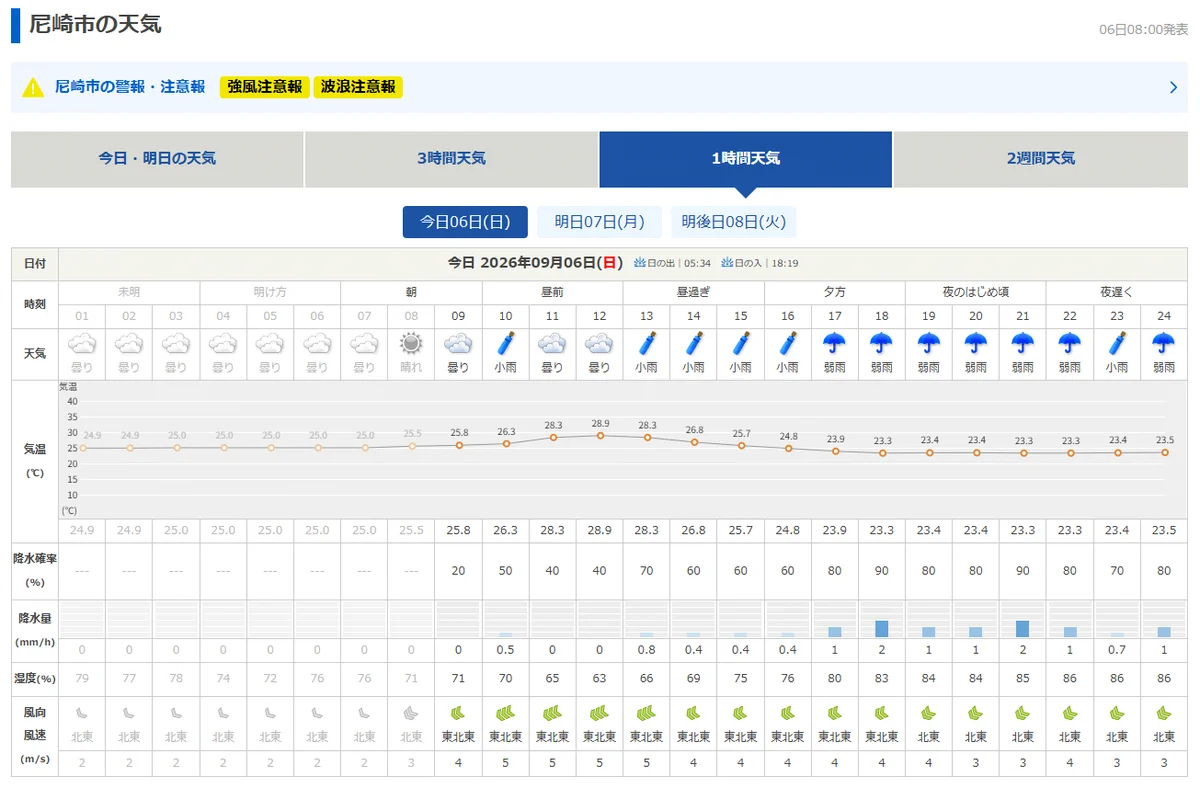Click the 18 o'clock precipitation bar
This screenshot has height=788, width=1200.
[882, 629]
